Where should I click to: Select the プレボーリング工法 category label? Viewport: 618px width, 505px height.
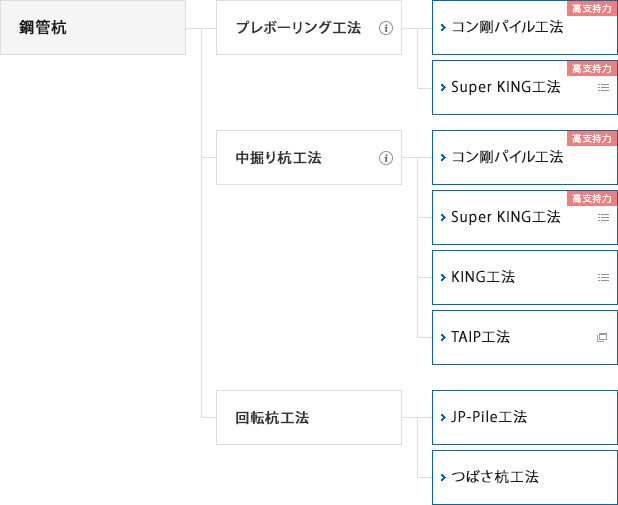click(298, 28)
